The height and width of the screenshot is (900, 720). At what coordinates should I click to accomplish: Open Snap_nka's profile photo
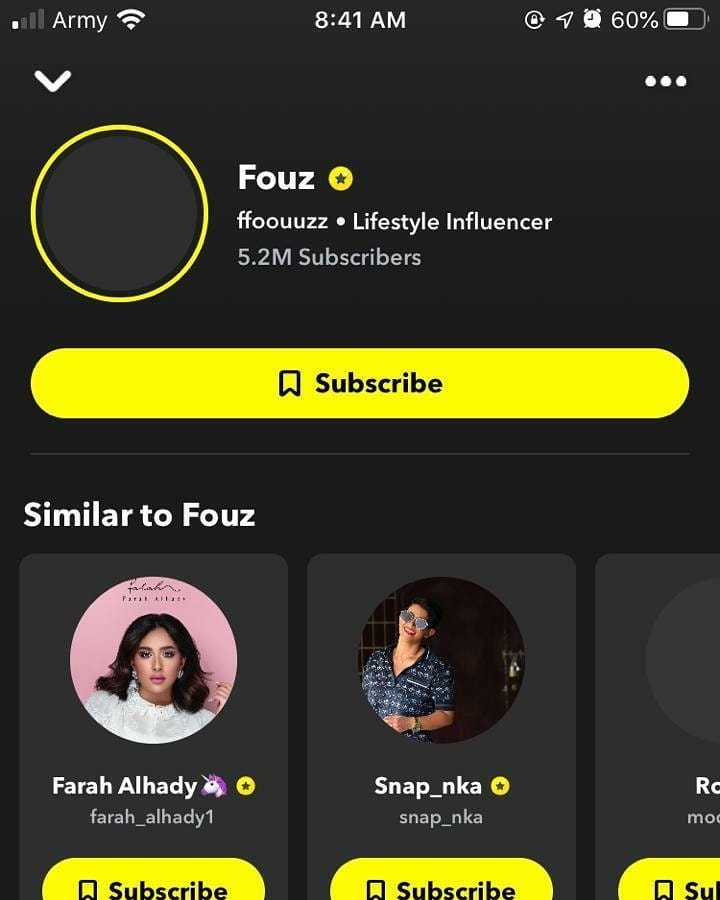pos(442,660)
